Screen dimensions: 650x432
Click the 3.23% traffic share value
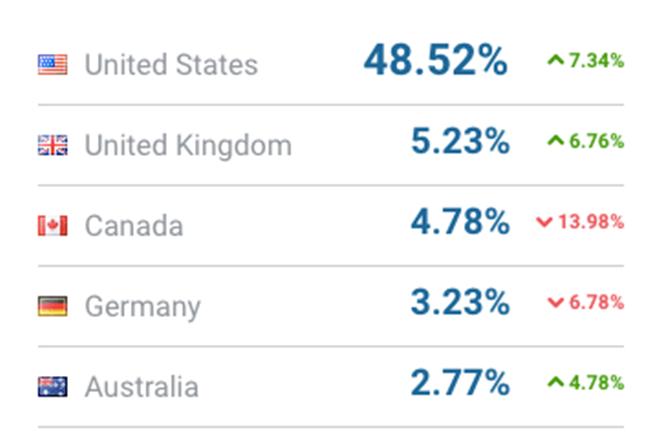[x=459, y=302]
